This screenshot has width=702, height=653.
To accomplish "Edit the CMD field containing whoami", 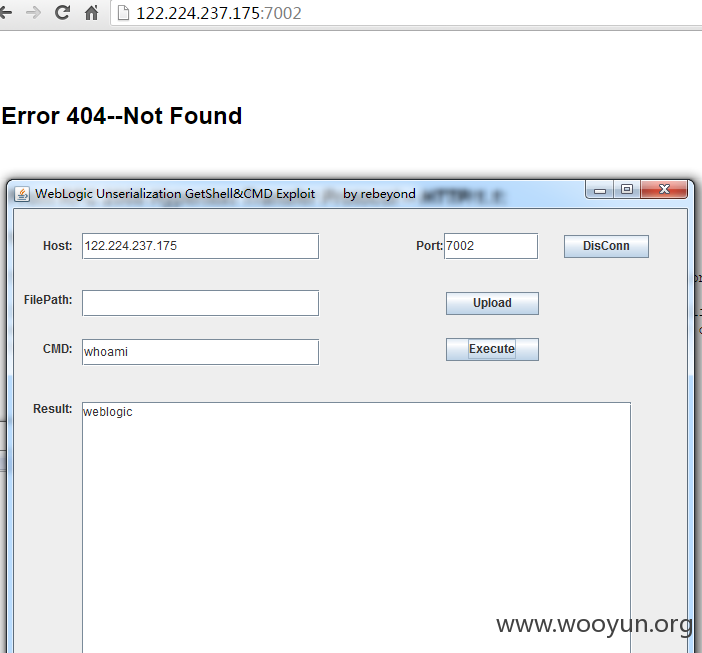I will pyautogui.click(x=200, y=352).
